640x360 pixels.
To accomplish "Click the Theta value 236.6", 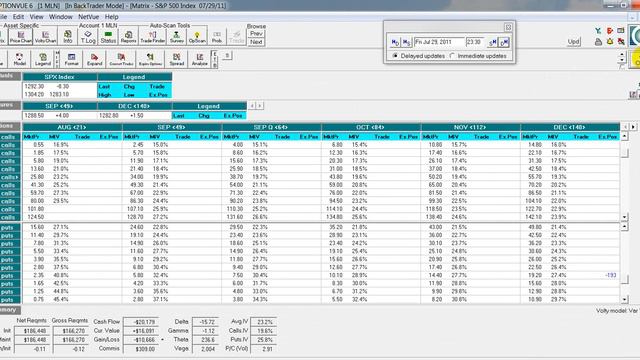I will point(205,340).
